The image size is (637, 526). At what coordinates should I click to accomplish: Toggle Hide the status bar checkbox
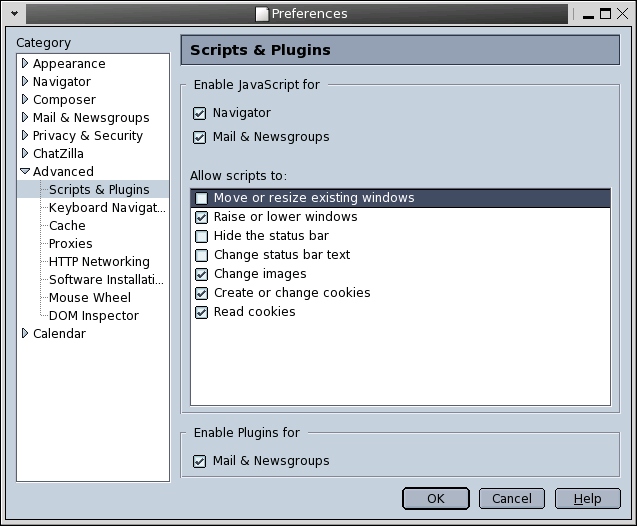tap(202, 237)
